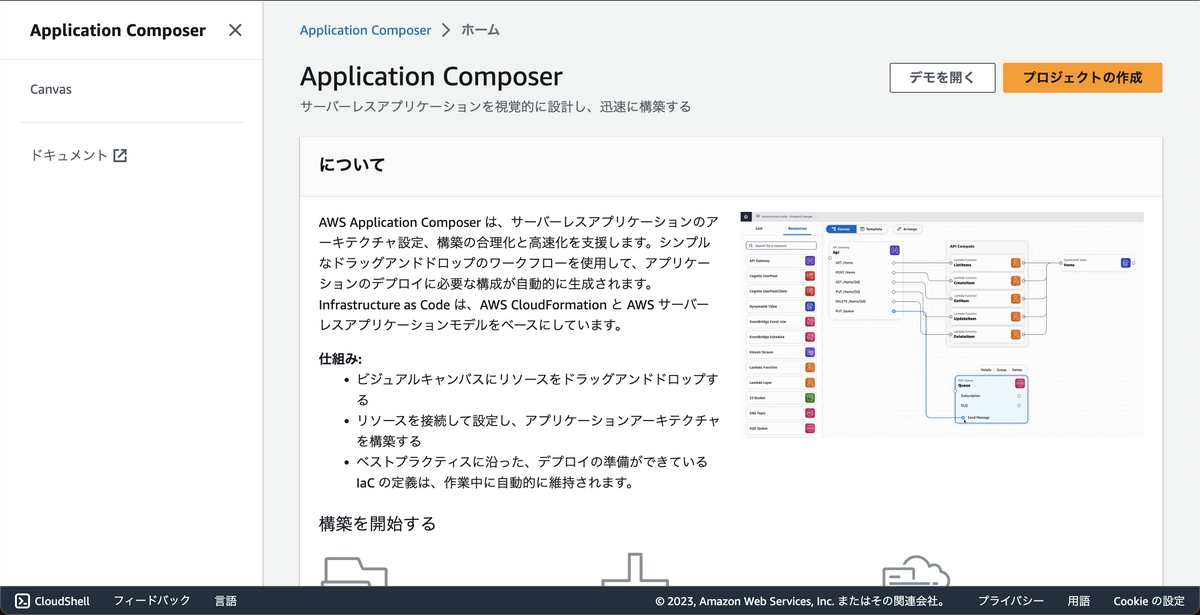This screenshot has width=1200, height=615.
Task: Click the folder icon under 構築を開始する
Action: point(355,570)
